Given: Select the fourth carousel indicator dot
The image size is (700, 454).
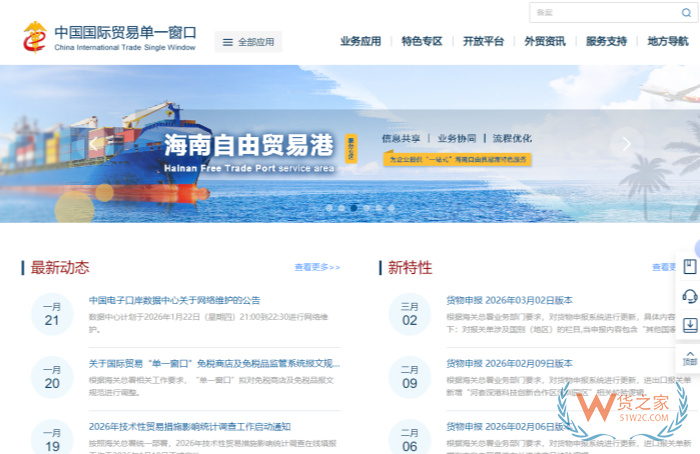Looking at the screenshot, I should tap(367, 208).
